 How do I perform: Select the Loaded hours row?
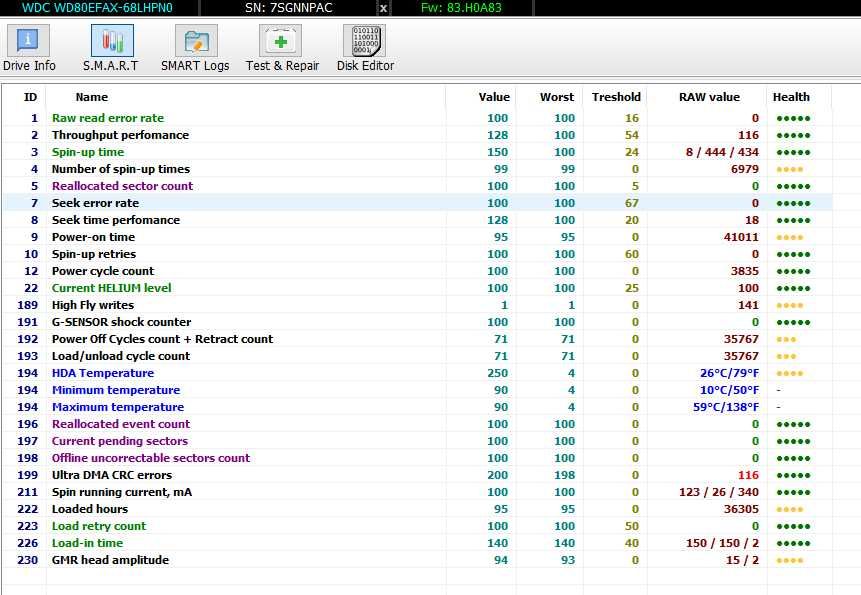(417, 509)
